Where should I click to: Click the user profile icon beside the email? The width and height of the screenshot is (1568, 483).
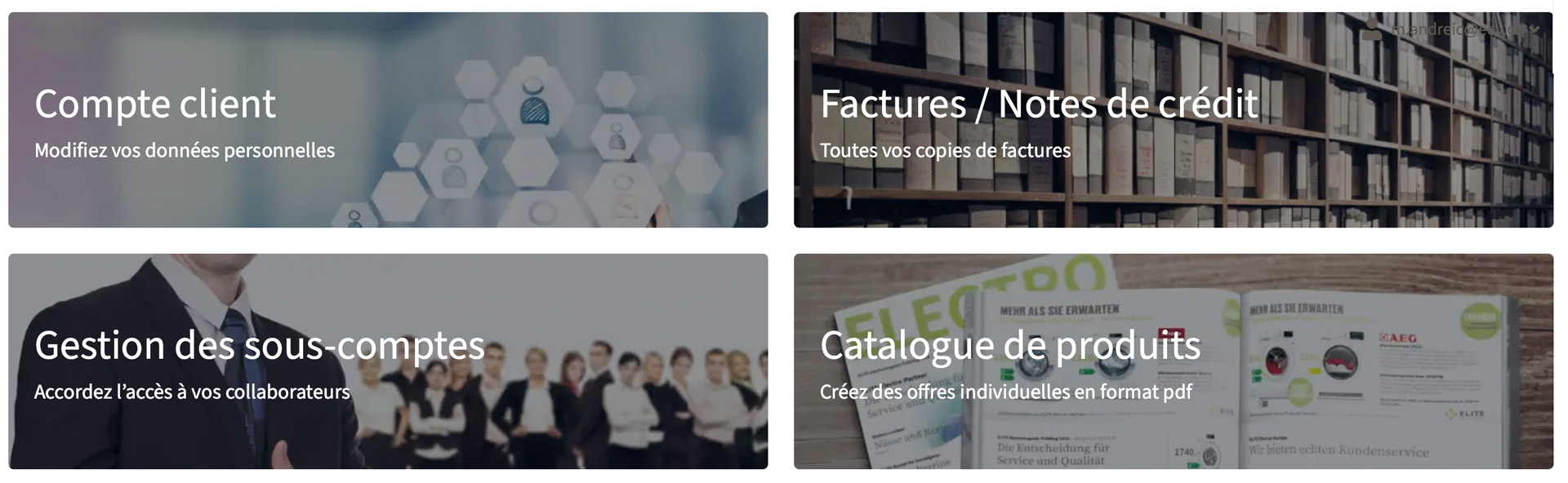click(1373, 29)
